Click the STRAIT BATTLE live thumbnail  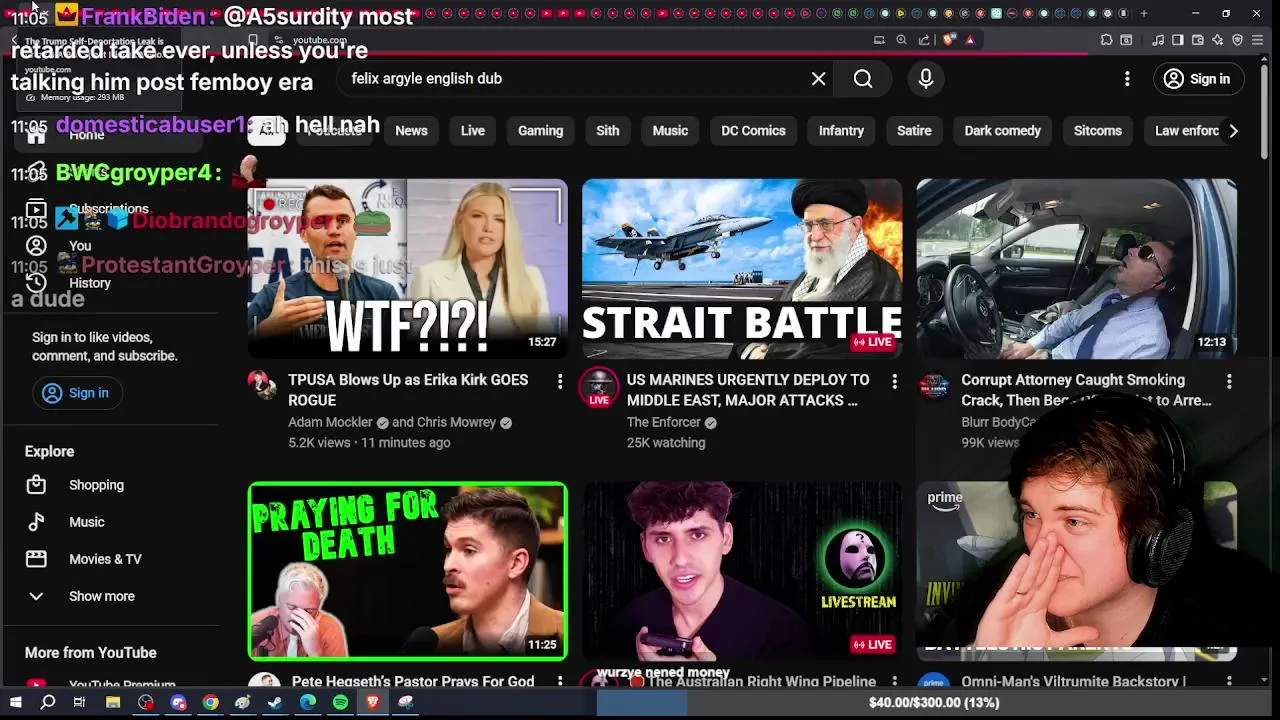742,269
